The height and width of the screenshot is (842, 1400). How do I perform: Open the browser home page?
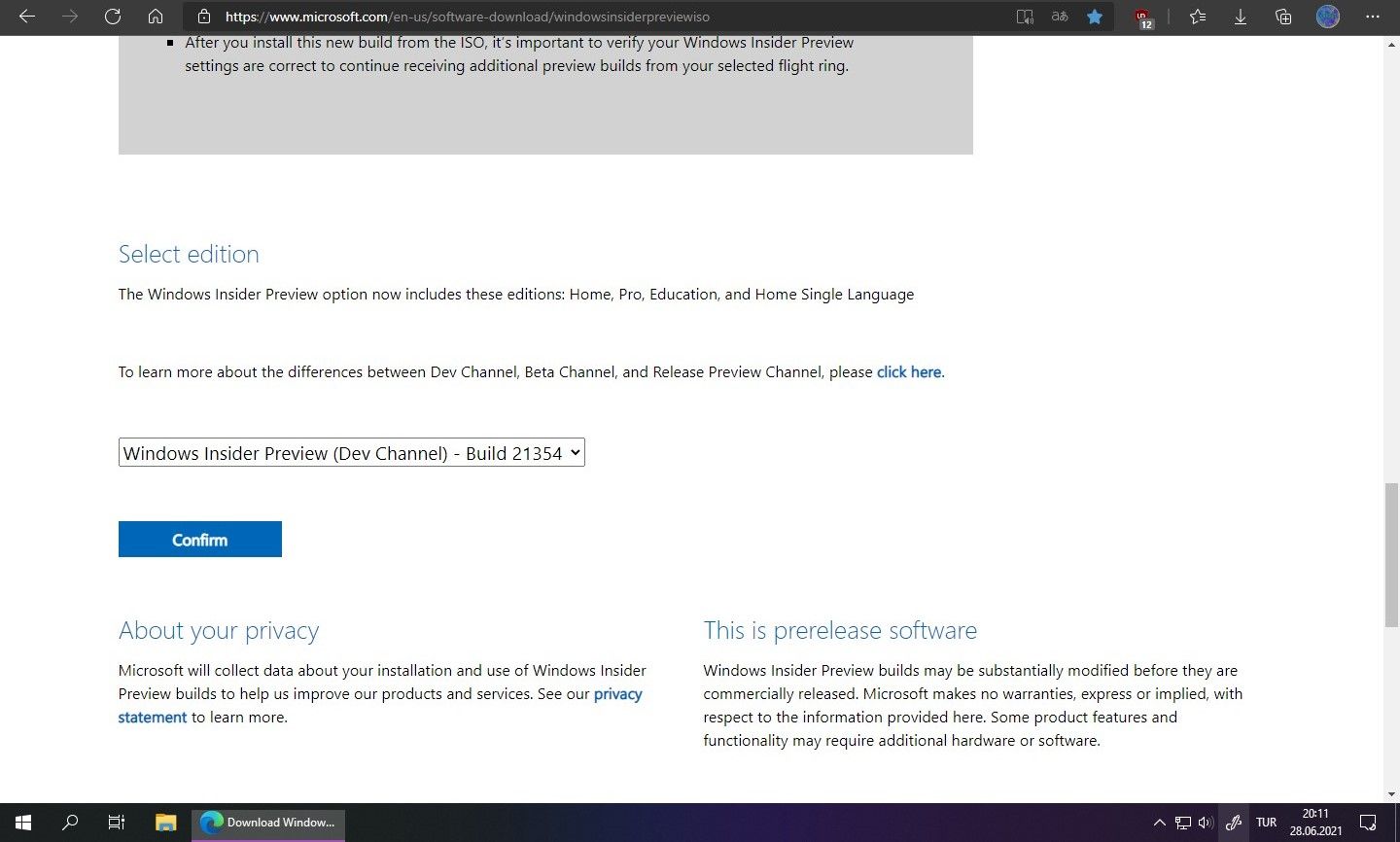156,17
